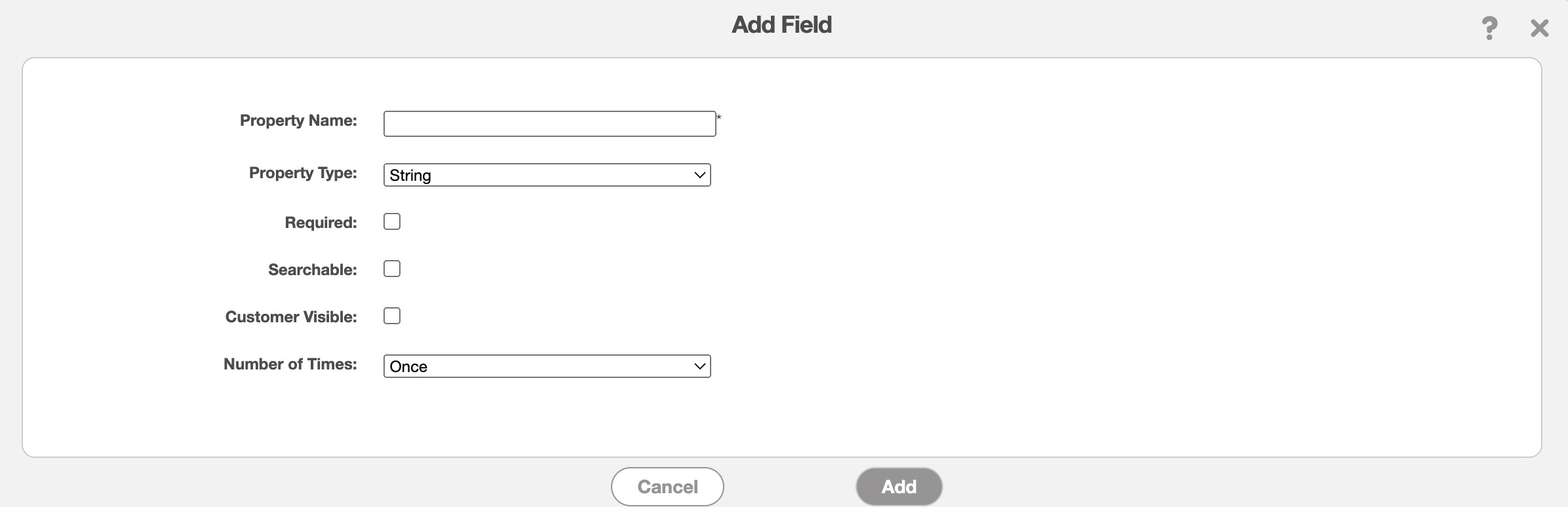Screen dimensions: 1568x507
Task: Click the "Customer Visible:" label text
Action: 291,317
